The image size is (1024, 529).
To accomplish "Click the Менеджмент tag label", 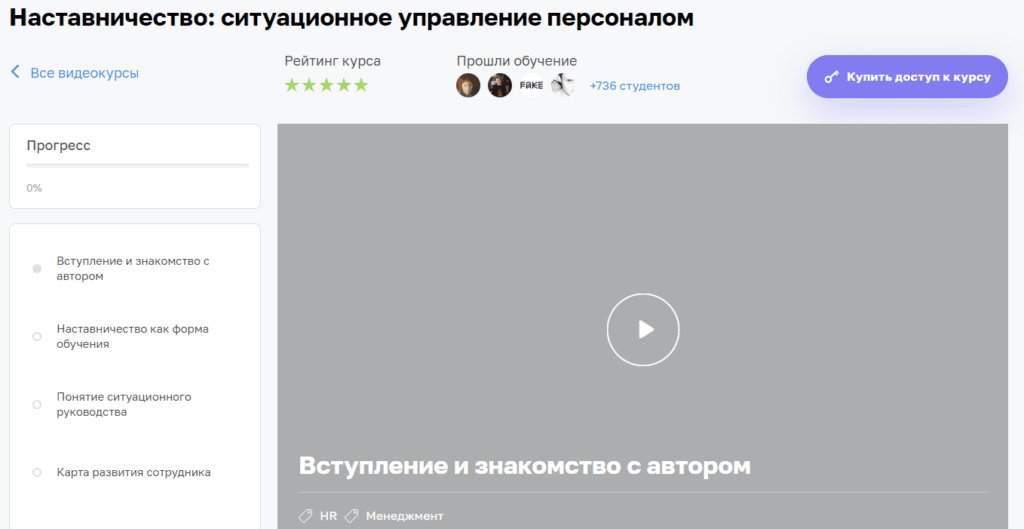I will click(x=404, y=516).
